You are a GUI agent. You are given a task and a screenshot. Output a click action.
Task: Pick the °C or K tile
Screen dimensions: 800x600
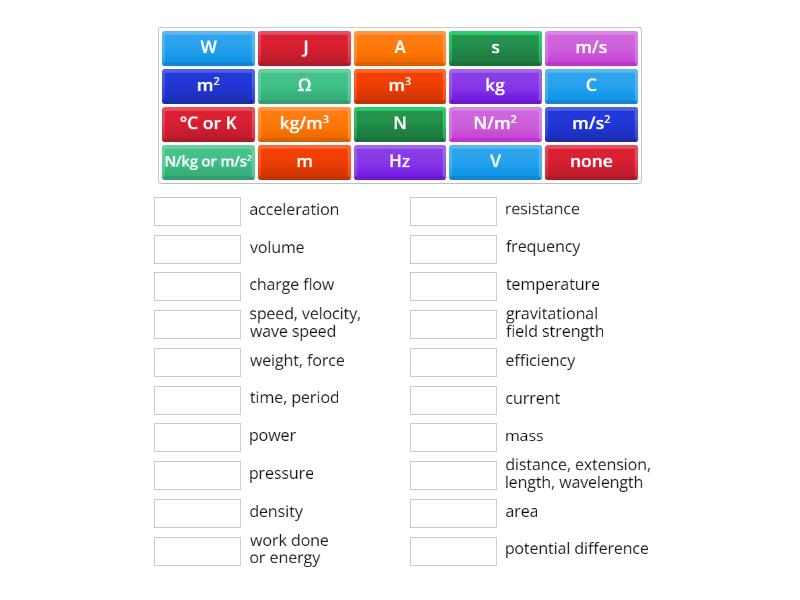coord(207,123)
